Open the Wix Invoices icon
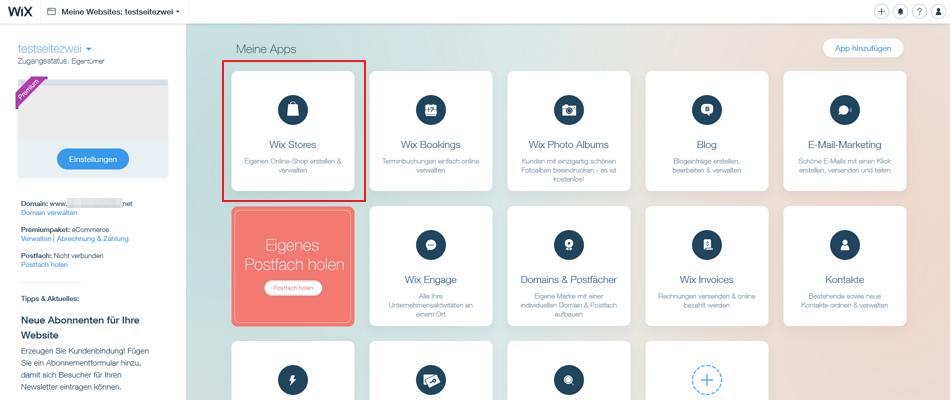 (707, 244)
